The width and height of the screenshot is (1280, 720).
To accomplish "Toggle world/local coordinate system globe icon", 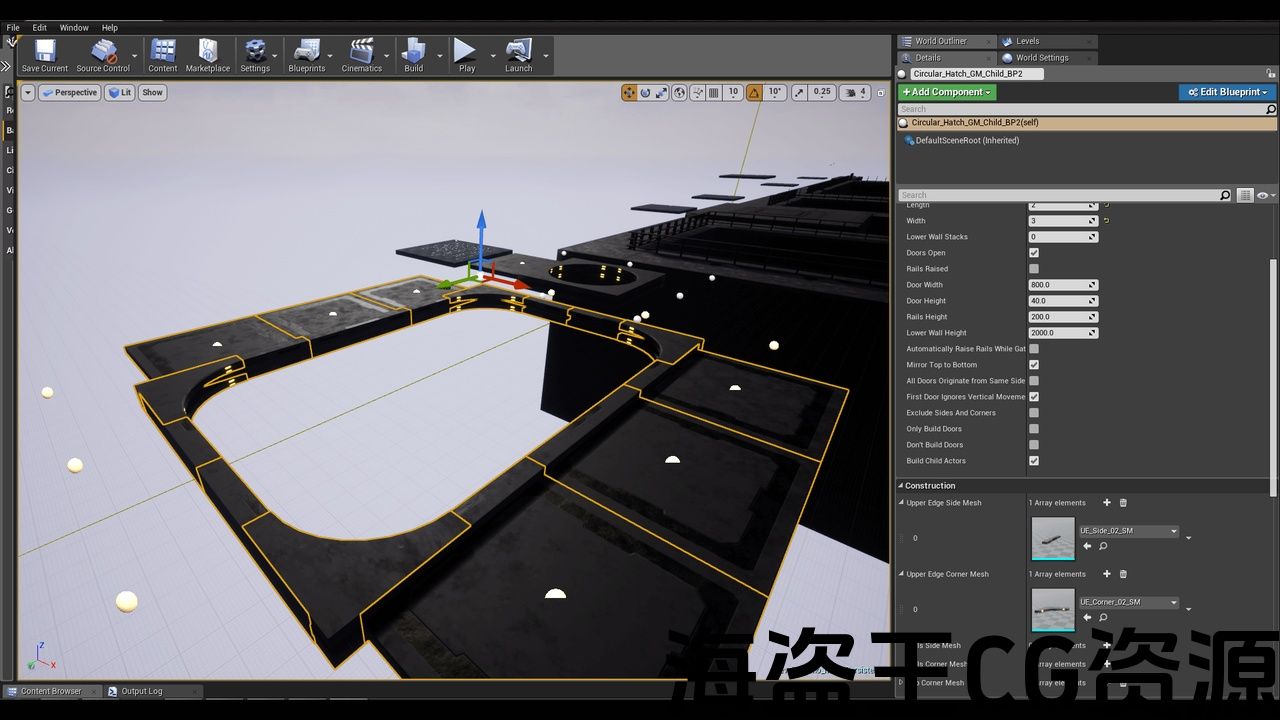I will (680, 92).
